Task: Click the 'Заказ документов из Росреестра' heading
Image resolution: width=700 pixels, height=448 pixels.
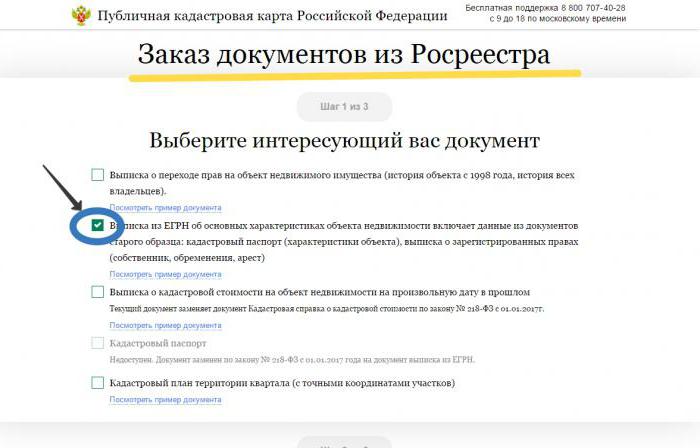Action: click(x=344, y=54)
